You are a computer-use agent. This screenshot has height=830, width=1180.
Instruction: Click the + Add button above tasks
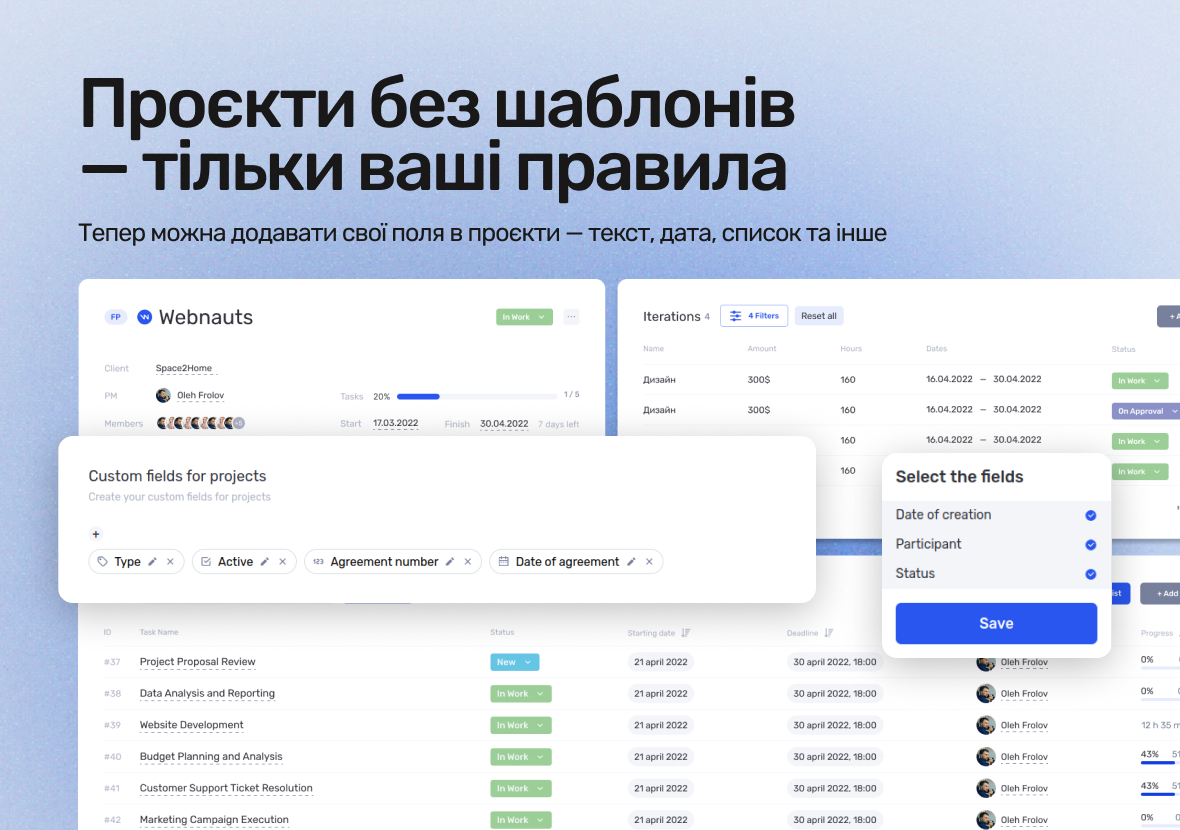point(1160,594)
